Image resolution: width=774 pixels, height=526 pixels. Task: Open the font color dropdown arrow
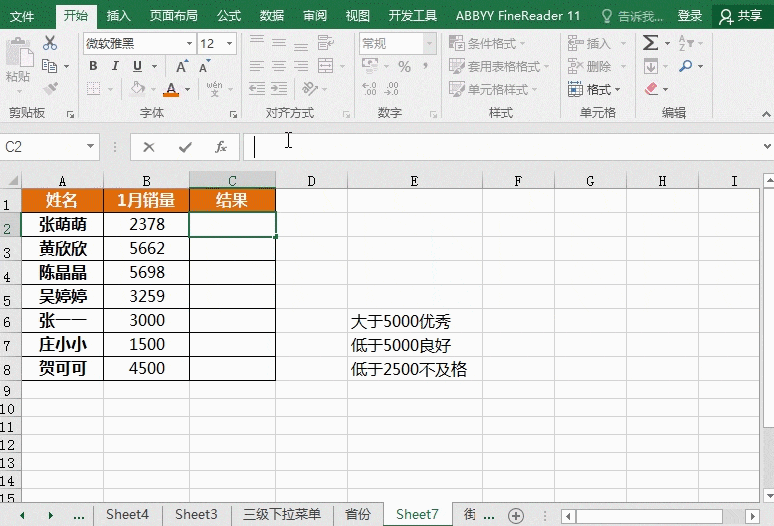188,89
